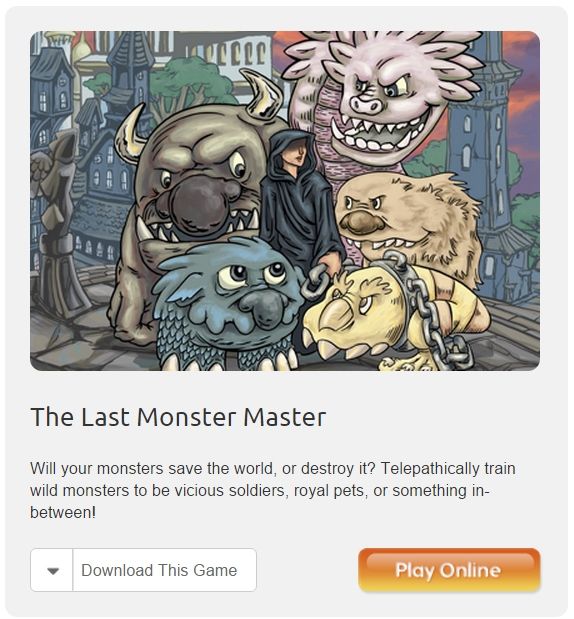Expand the download options dropdown arrow

point(52,570)
